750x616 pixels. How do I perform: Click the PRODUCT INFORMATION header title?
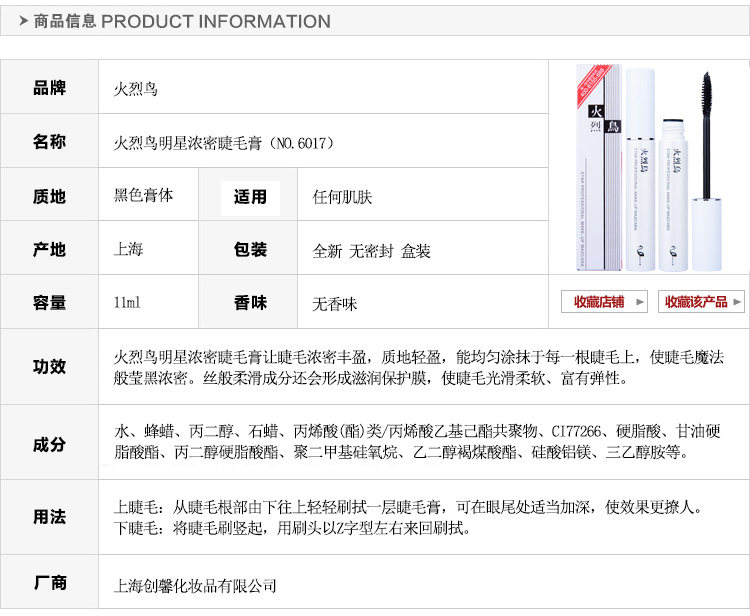tap(215, 21)
